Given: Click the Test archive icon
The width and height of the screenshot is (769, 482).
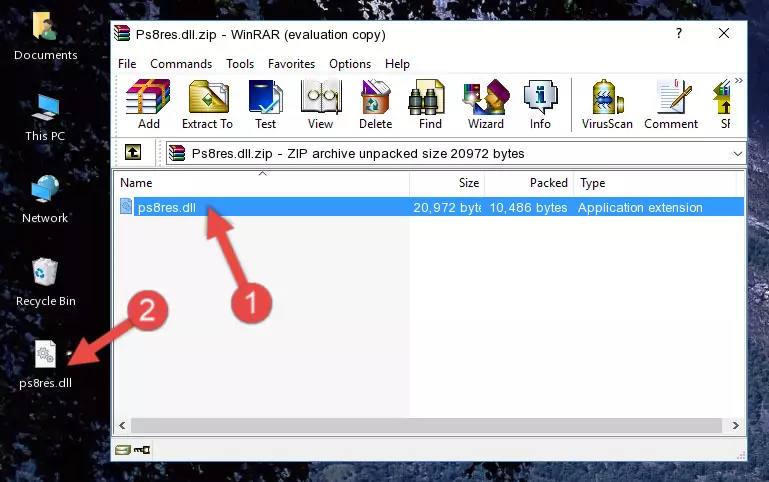Looking at the screenshot, I should [265, 104].
